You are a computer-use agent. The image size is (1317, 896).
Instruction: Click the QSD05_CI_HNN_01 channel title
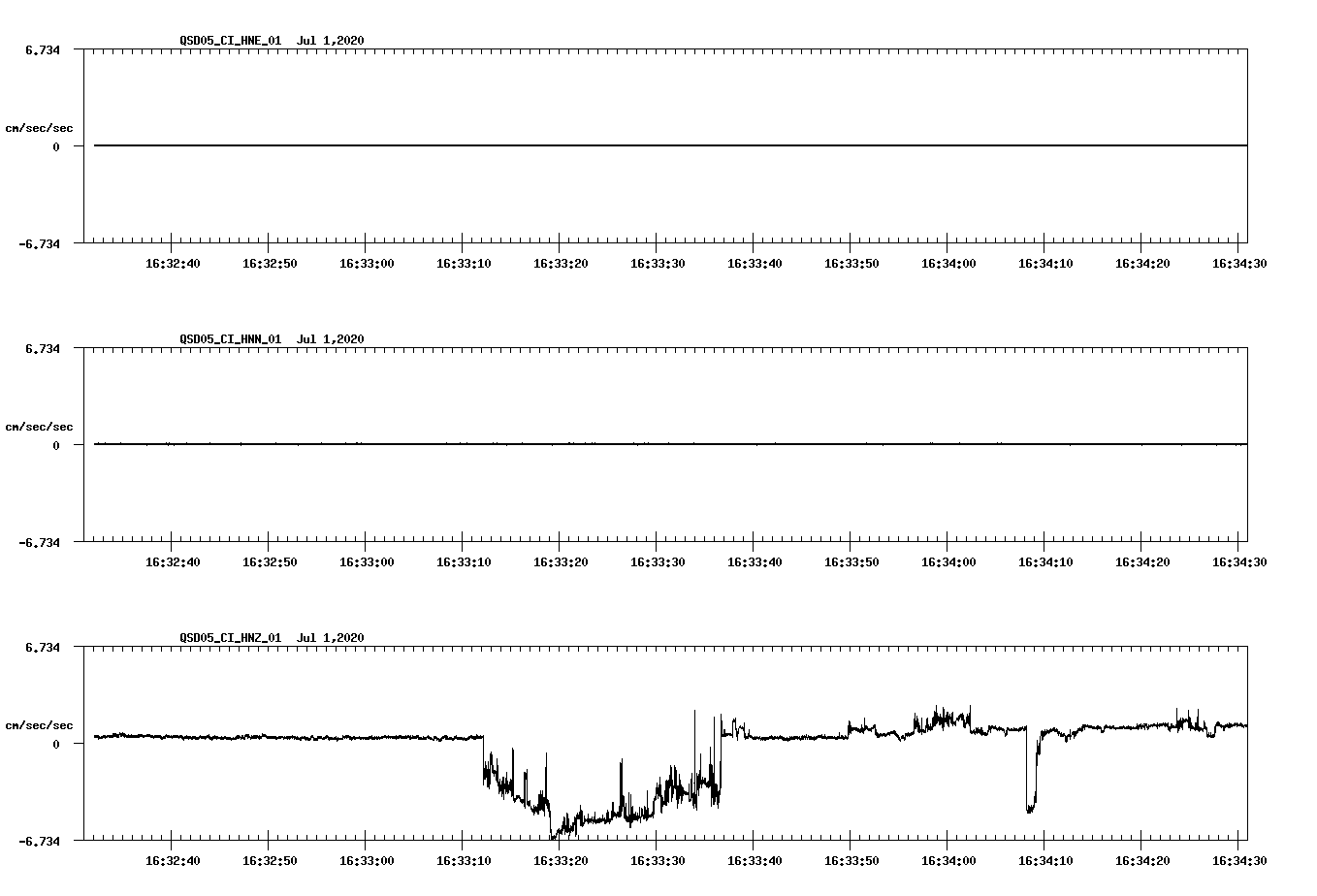point(231,339)
